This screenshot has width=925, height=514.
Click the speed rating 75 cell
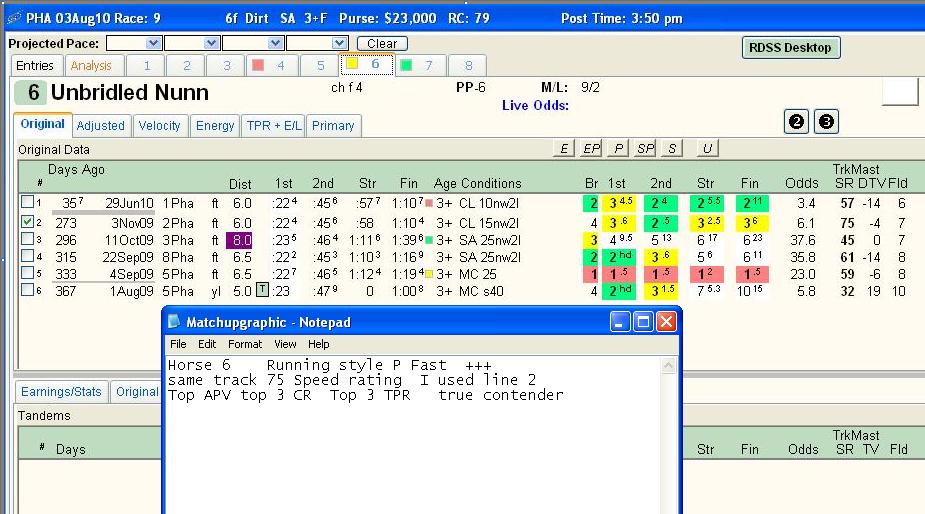click(x=847, y=223)
